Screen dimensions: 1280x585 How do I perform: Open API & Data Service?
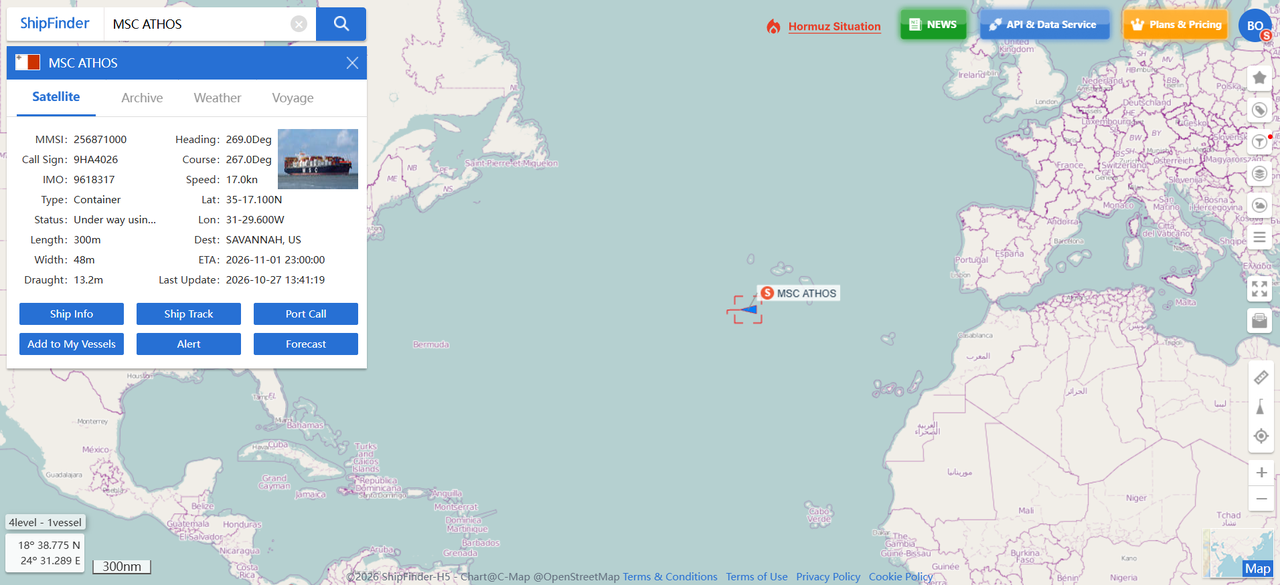[x=1045, y=25]
